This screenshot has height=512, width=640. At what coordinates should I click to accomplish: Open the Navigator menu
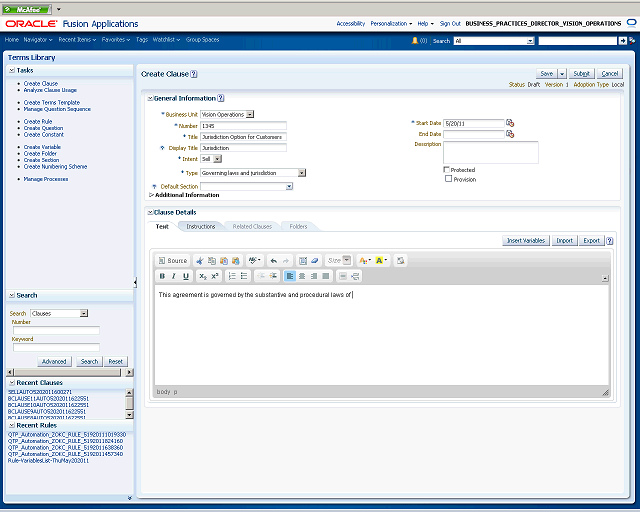pos(38,40)
